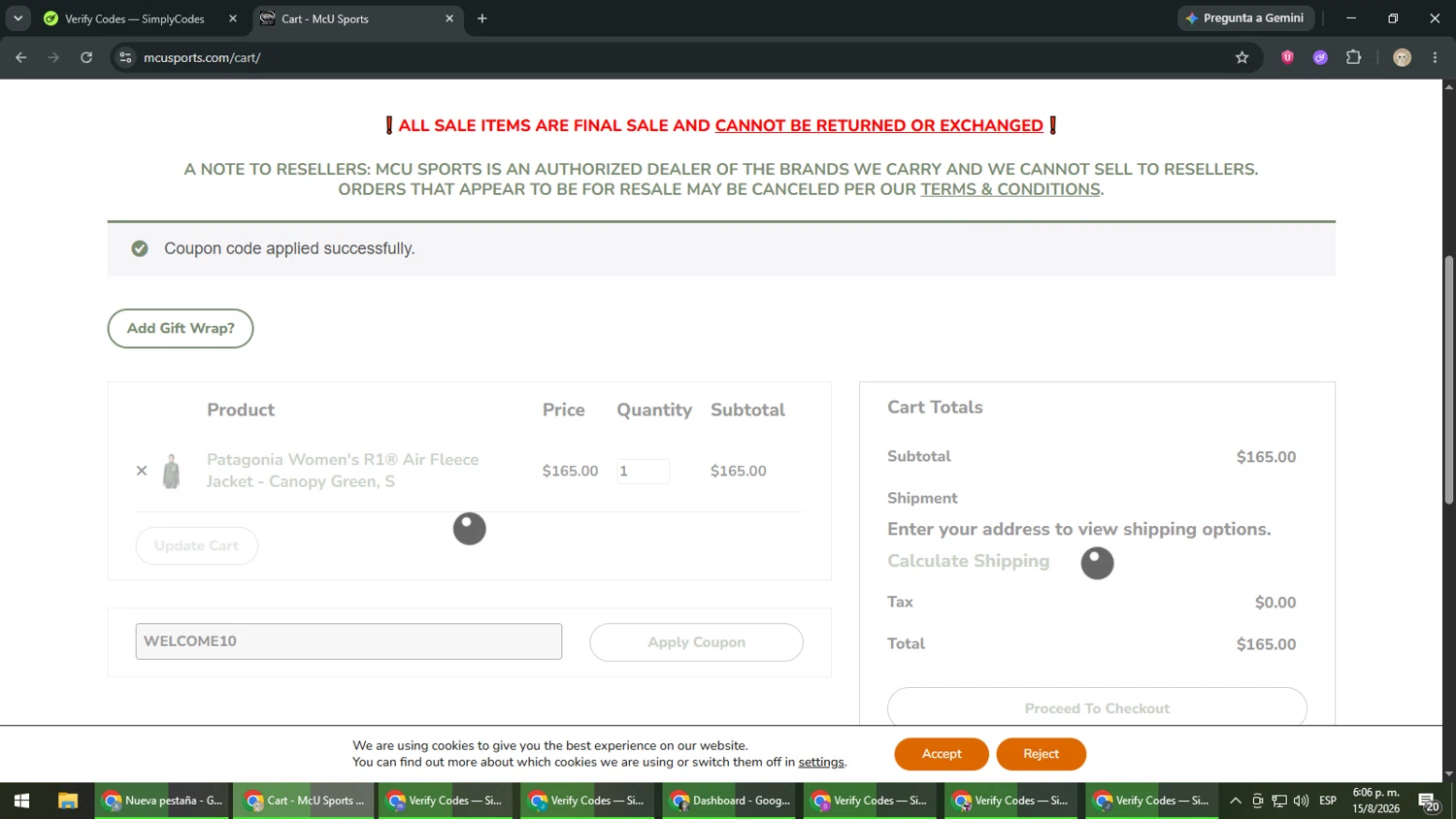Click the Quantity field showing 1

pyautogui.click(x=644, y=471)
